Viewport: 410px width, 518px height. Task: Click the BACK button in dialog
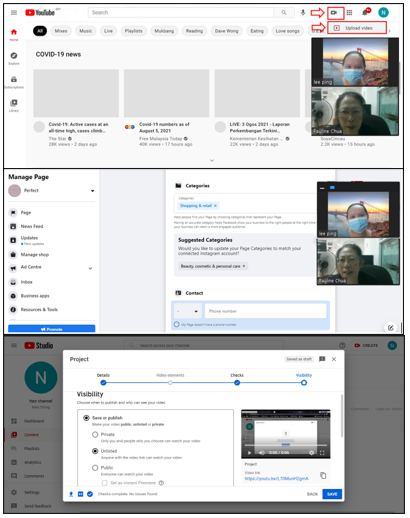click(x=312, y=494)
